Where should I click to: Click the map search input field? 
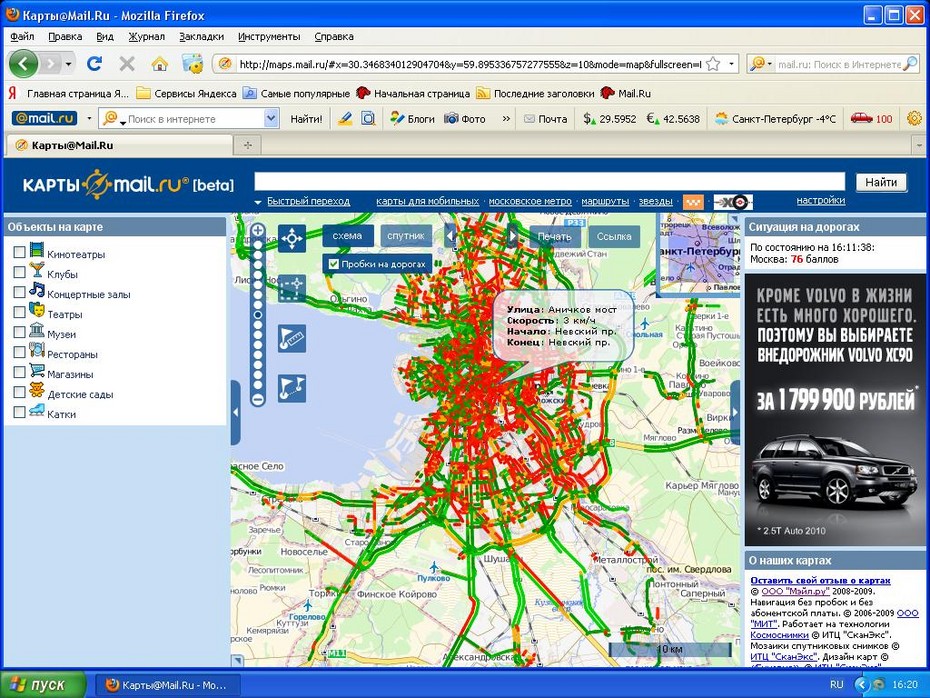[x=549, y=181]
